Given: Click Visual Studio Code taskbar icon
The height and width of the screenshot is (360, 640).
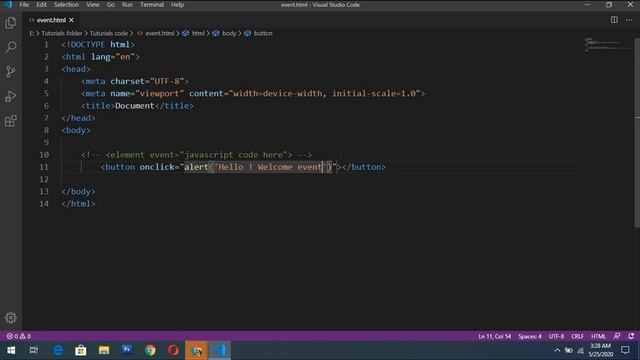Looking at the screenshot, I should pyautogui.click(x=220, y=350).
